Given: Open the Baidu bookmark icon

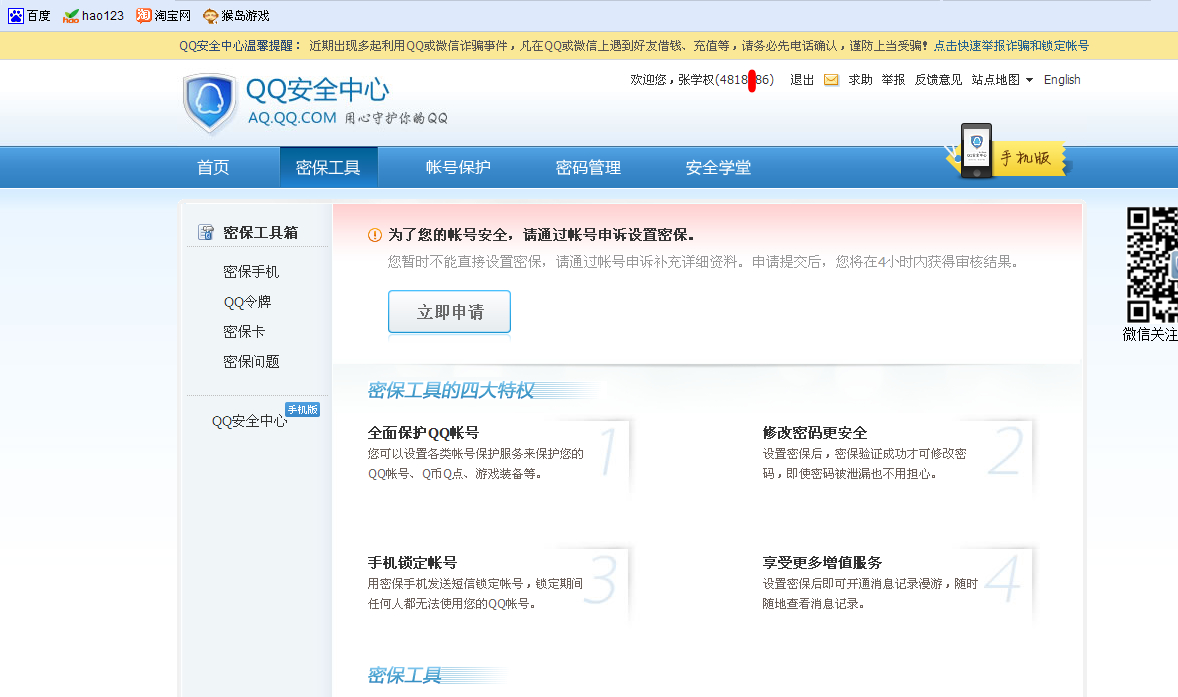Looking at the screenshot, I should coord(16,16).
